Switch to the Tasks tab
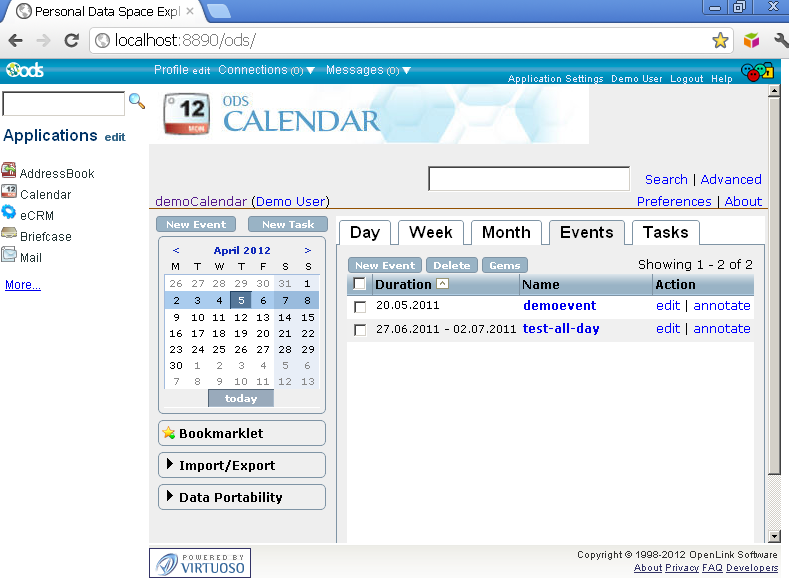 (665, 232)
